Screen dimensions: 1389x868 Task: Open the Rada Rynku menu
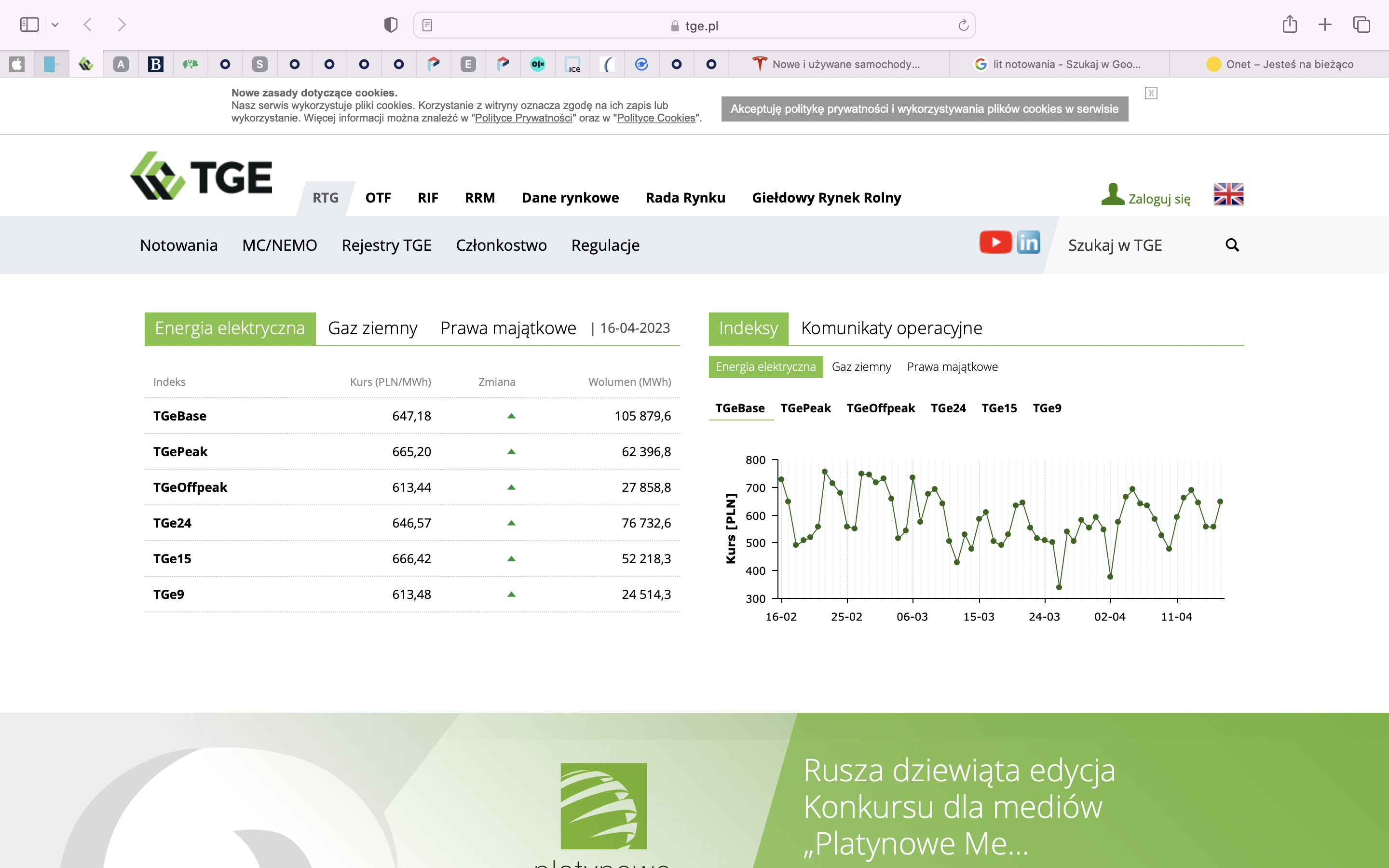(x=685, y=198)
